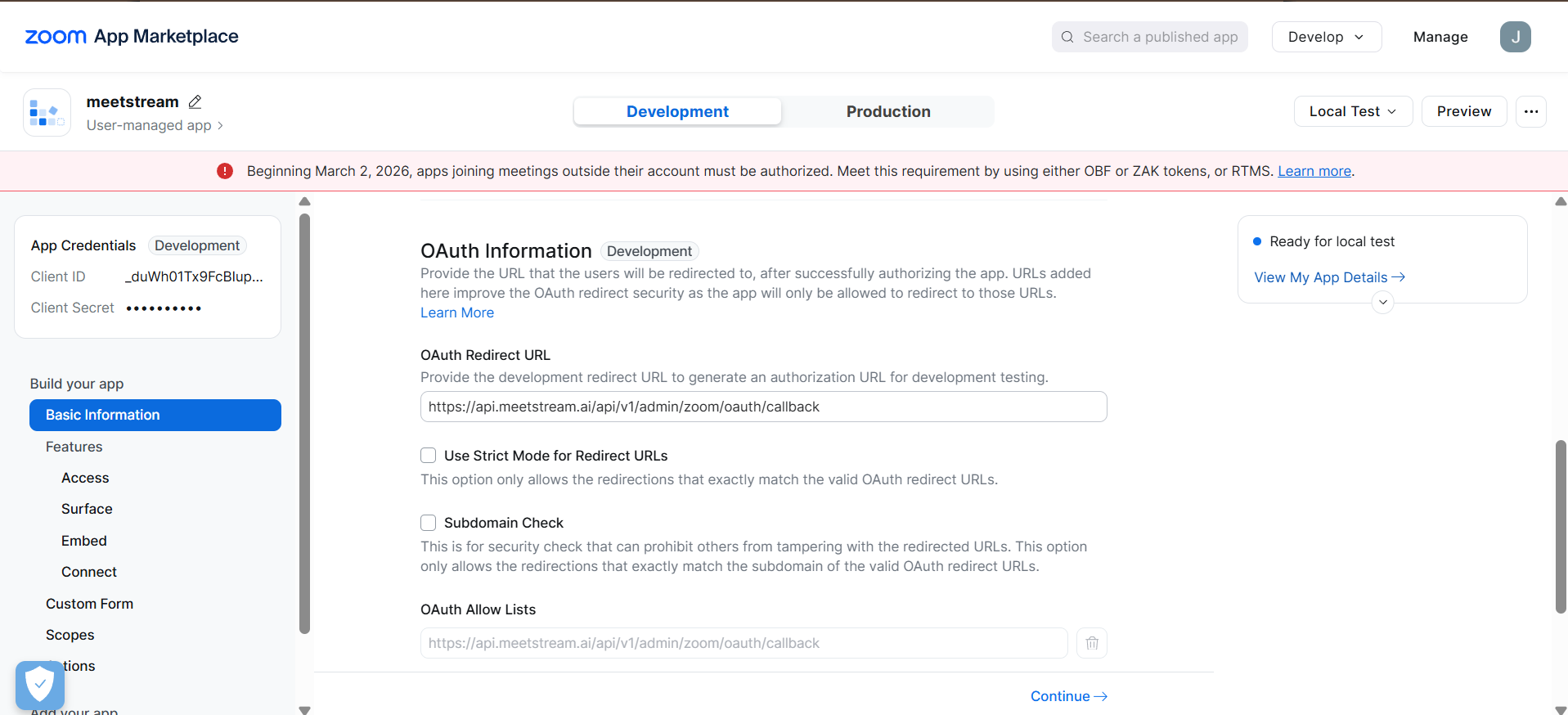This screenshot has width=1568, height=715.
Task: Click the Continue link
Action: pos(1068,696)
